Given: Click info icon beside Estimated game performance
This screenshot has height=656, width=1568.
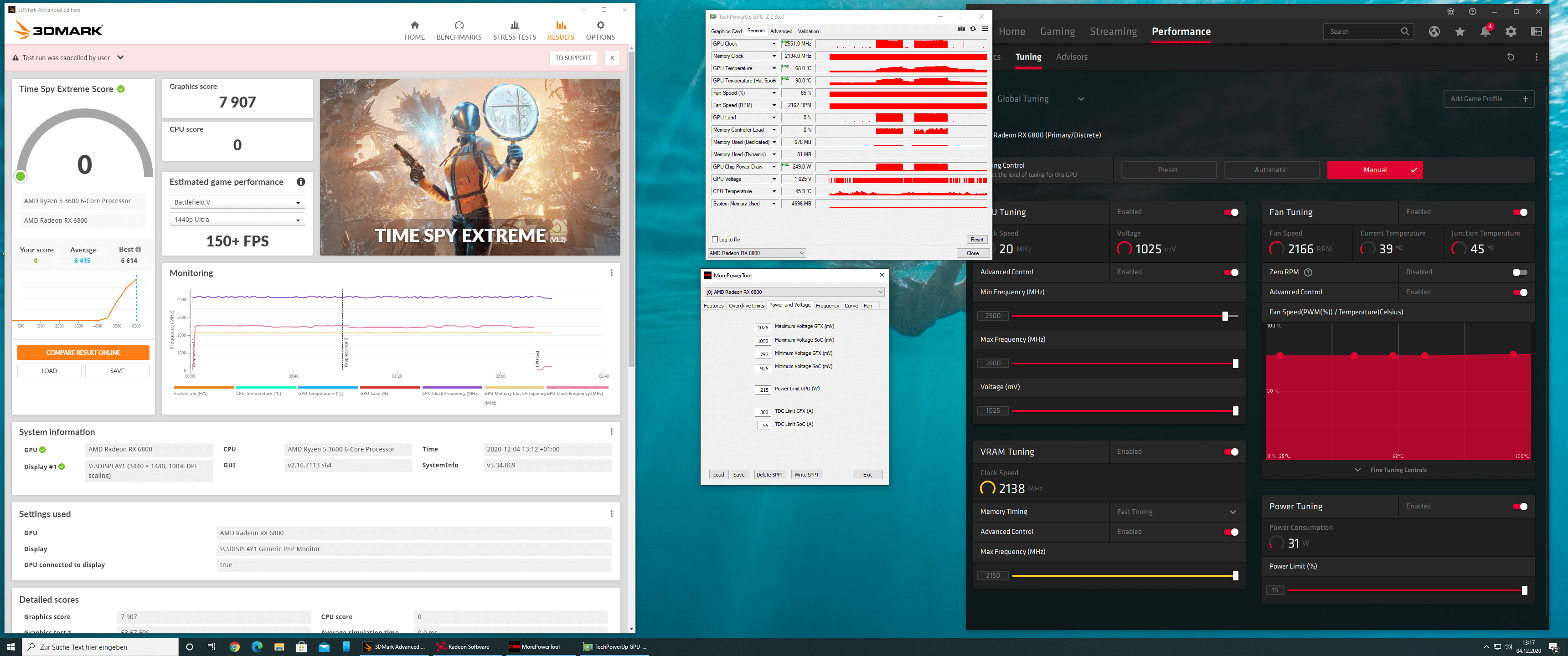Looking at the screenshot, I should 301,182.
